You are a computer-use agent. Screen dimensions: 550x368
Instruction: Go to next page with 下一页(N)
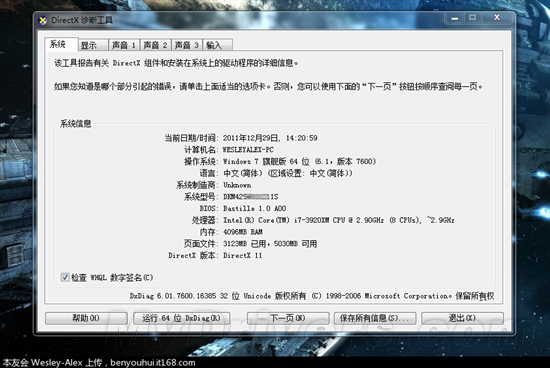coord(288,318)
